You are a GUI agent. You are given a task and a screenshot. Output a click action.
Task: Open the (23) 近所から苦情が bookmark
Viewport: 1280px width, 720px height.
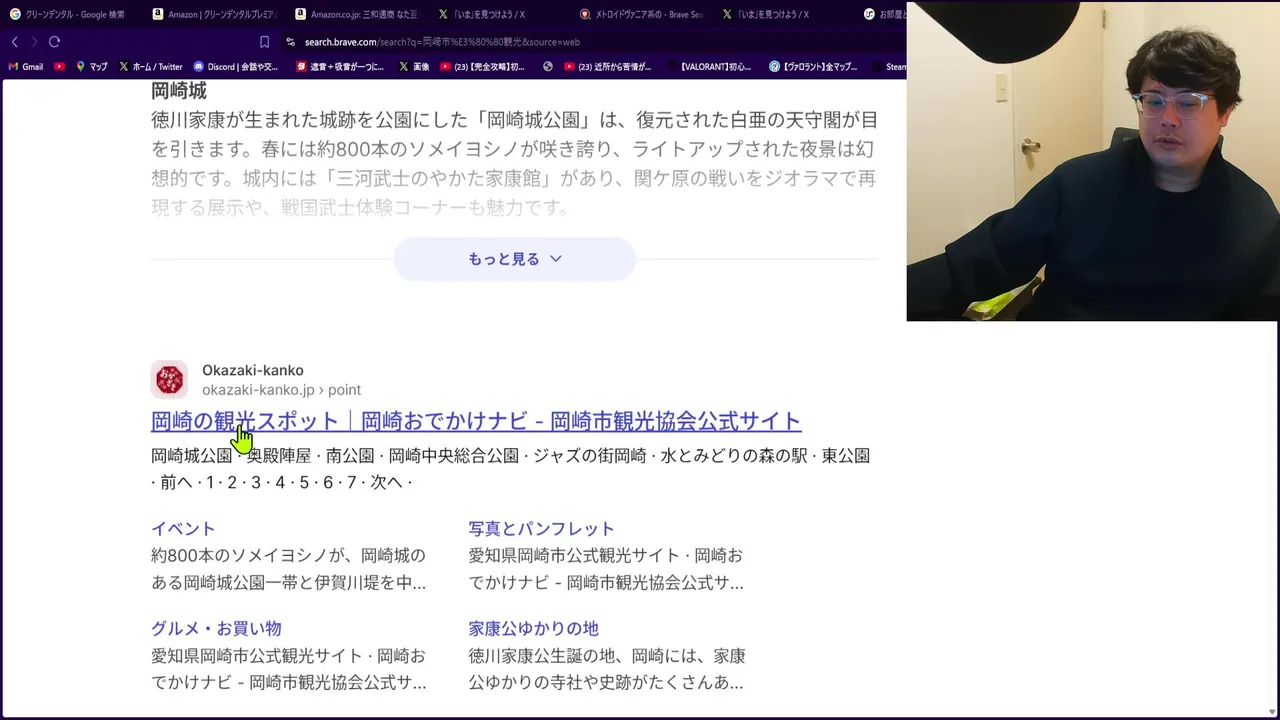607,67
